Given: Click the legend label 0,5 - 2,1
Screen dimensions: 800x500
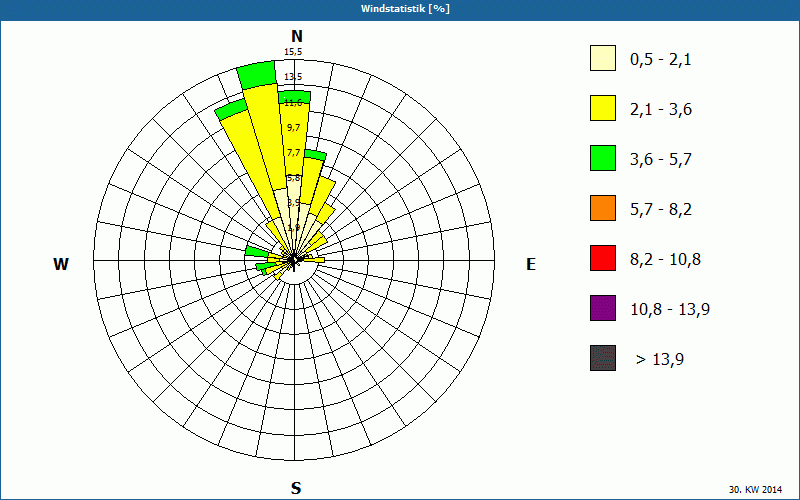Looking at the screenshot, I should (661, 60).
